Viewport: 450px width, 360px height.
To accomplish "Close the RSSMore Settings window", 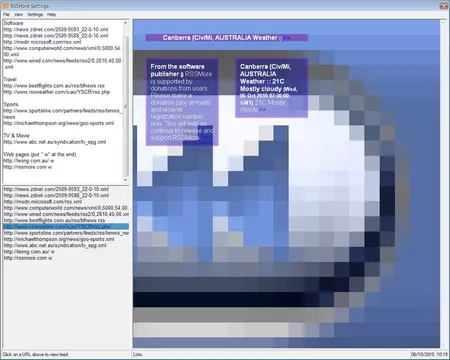I will (443, 6).
